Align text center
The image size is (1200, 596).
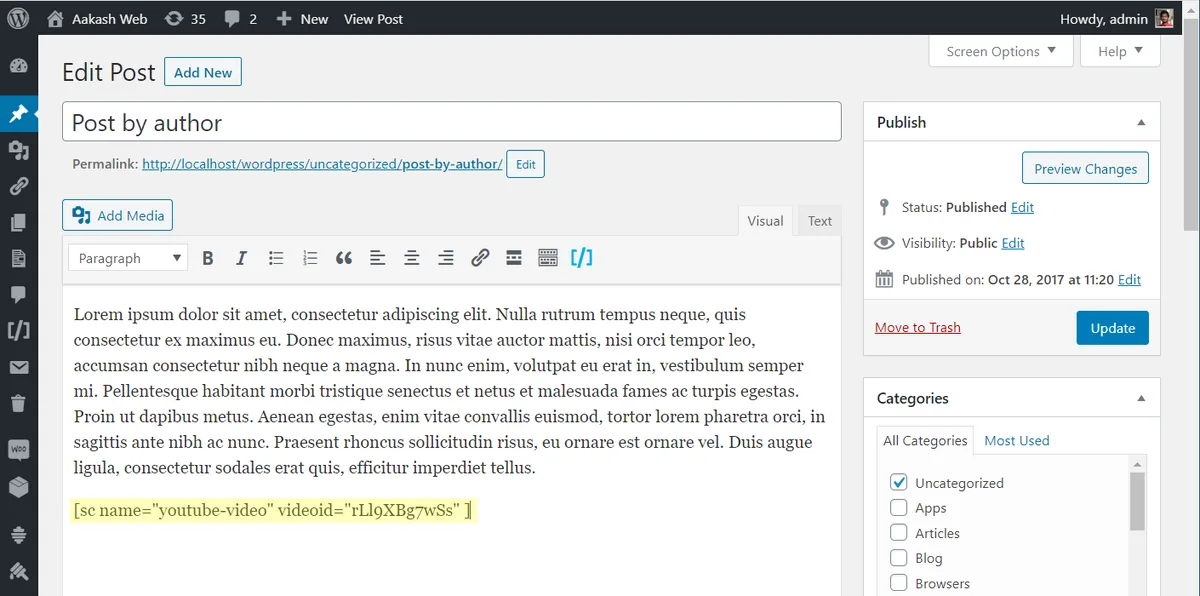(411, 258)
